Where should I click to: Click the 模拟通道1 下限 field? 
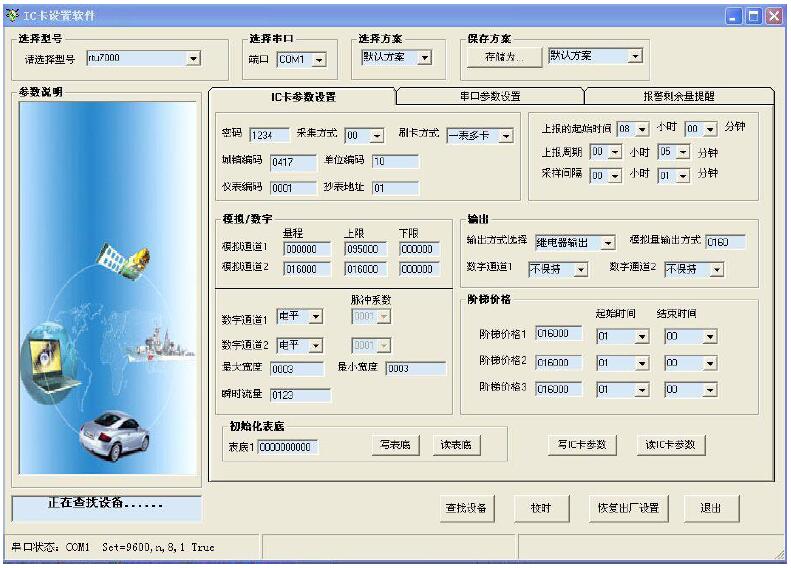click(420, 249)
